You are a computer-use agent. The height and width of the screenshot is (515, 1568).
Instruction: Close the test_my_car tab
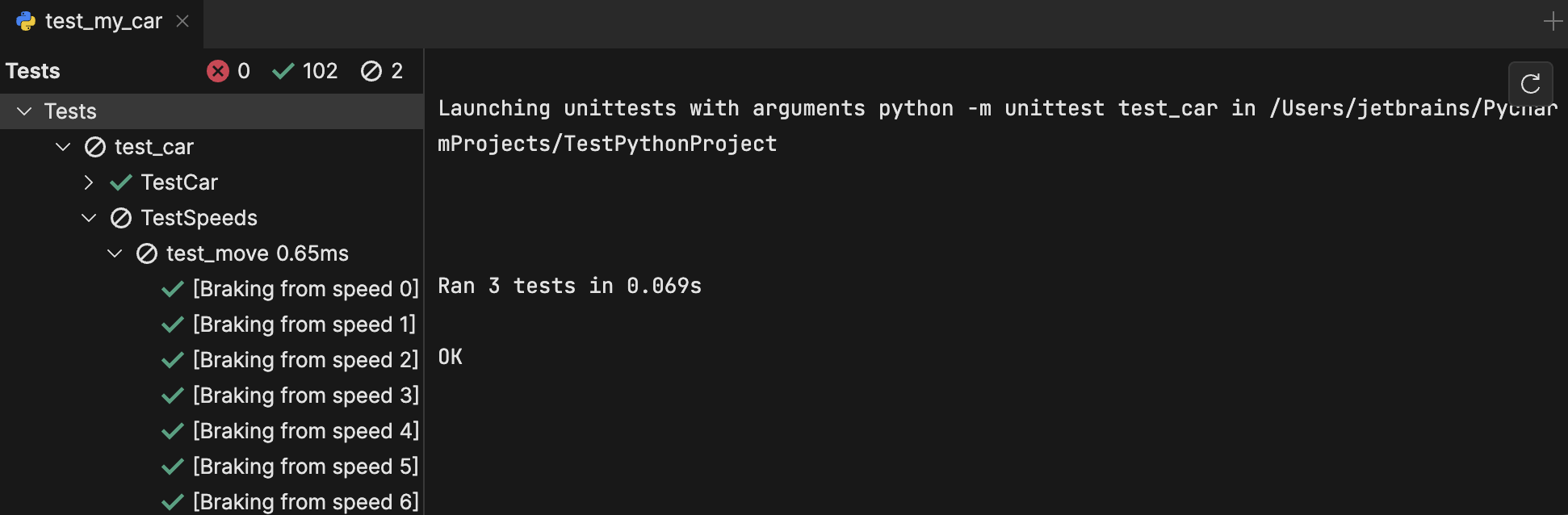182,21
